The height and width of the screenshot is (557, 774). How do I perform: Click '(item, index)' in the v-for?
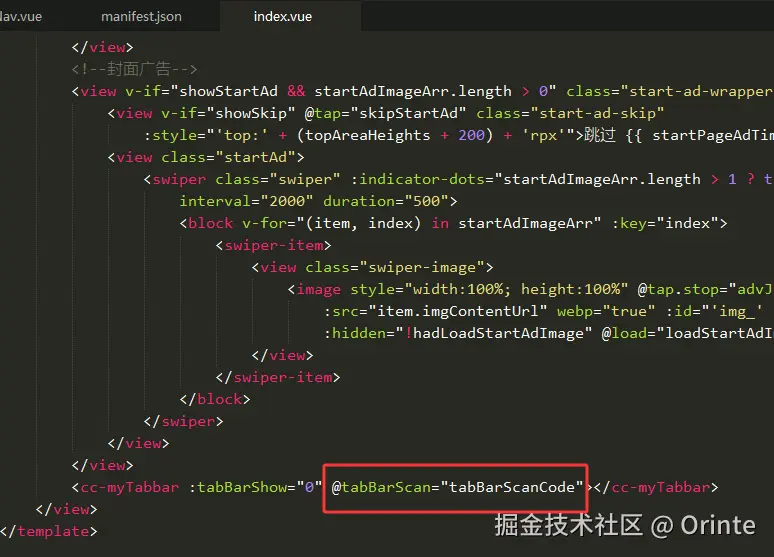[x=363, y=223]
